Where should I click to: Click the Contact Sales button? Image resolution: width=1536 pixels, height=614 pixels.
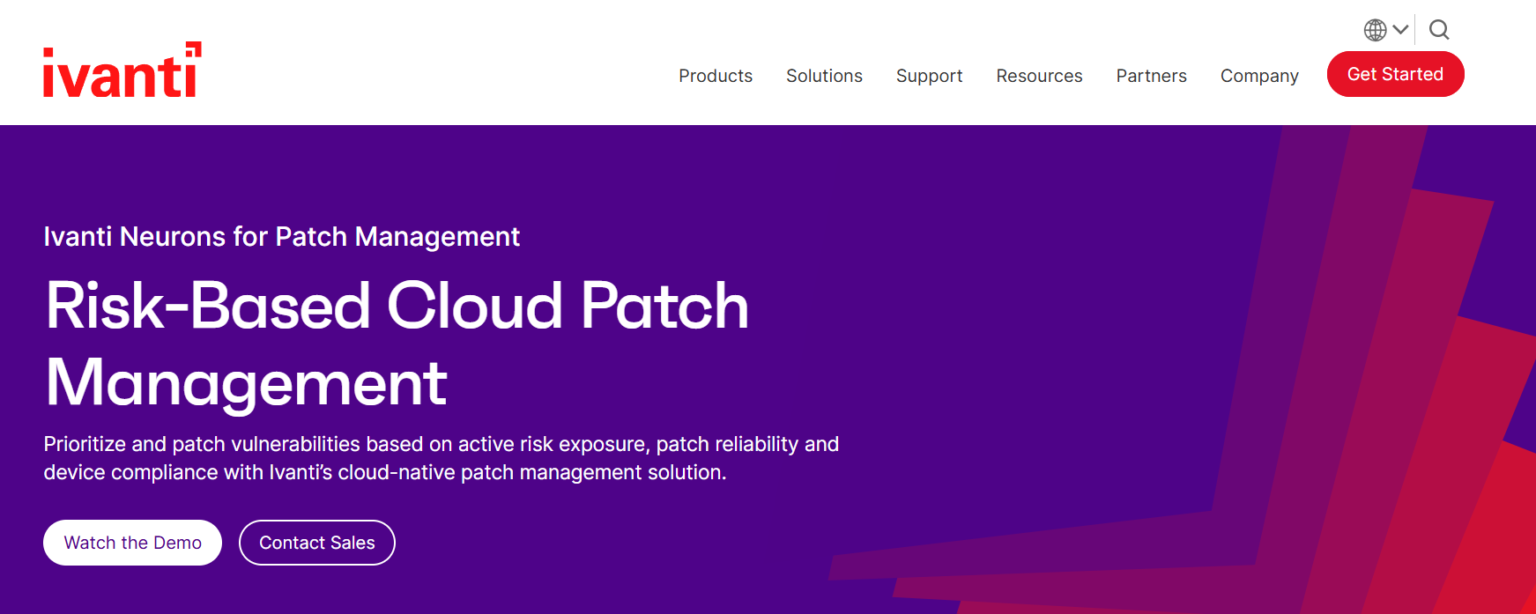click(x=317, y=542)
